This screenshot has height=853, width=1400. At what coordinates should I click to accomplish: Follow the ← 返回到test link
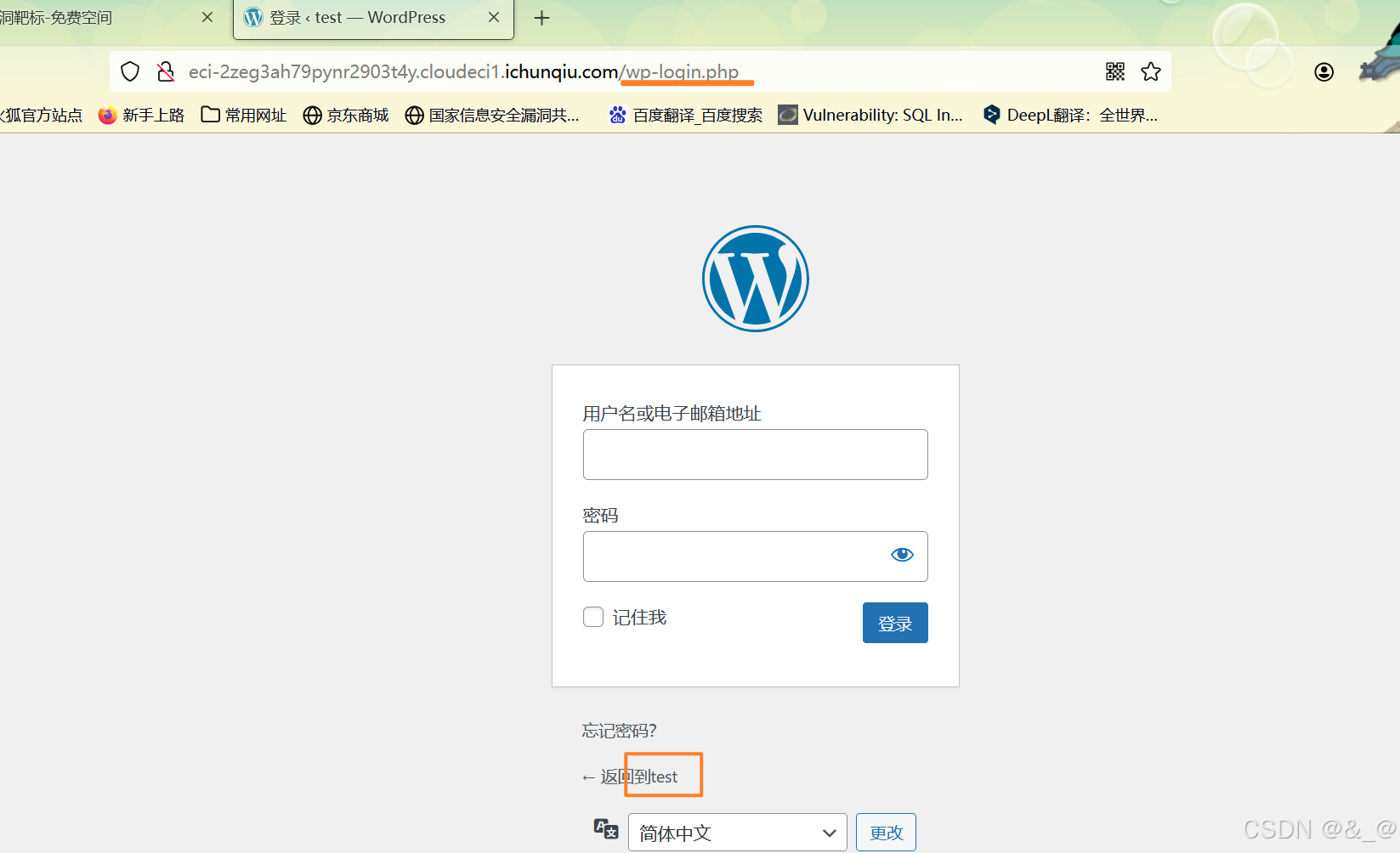point(630,777)
